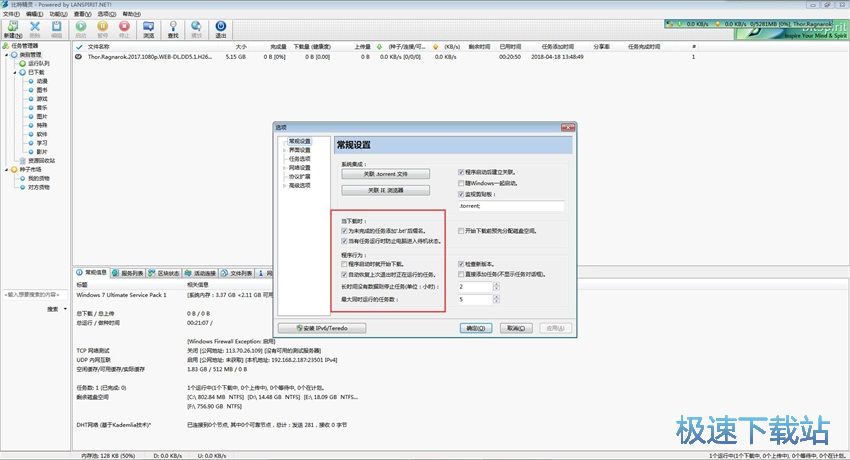Click 关联 IE 浏览器 button
Screen dimensions: 850x460
pyautogui.click(x=385, y=190)
